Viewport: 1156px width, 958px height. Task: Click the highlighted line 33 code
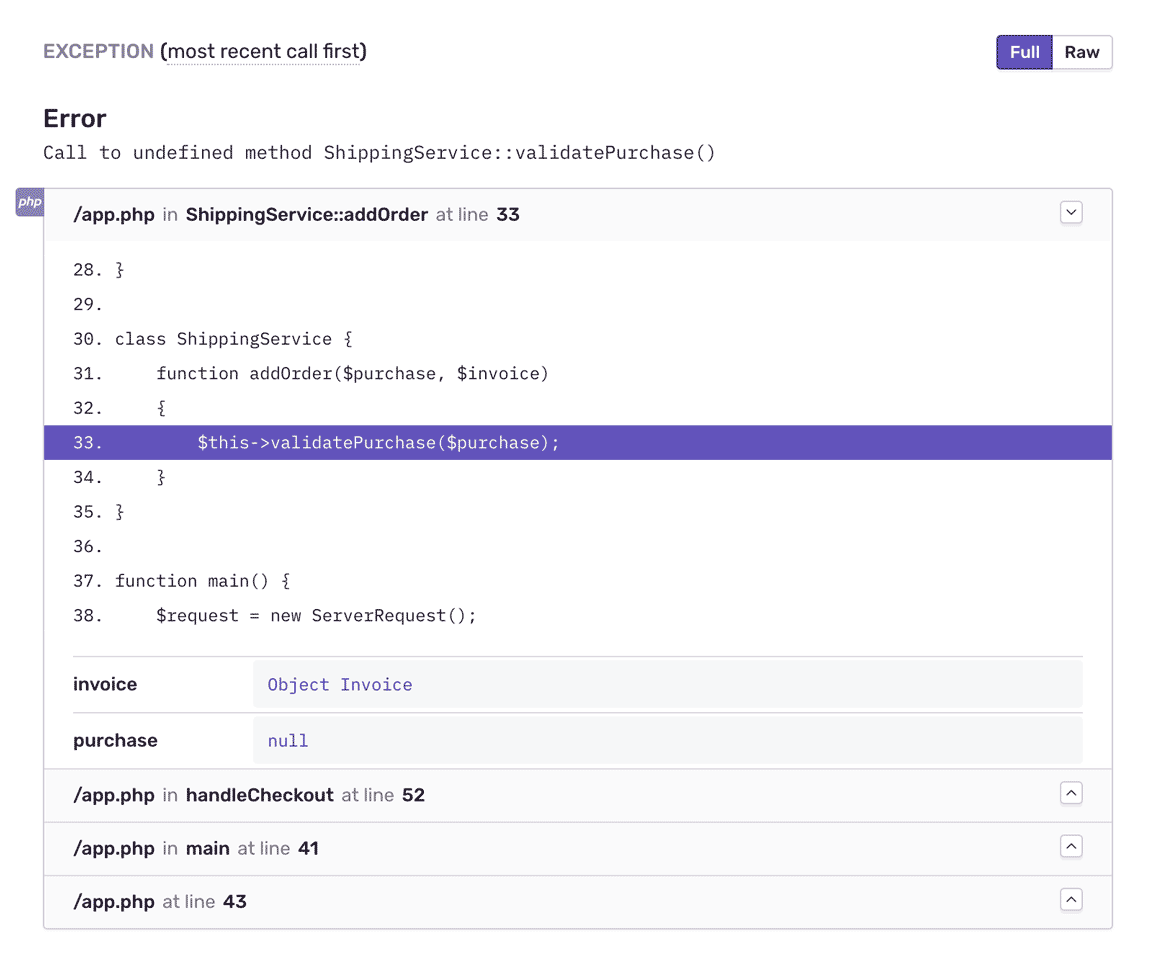pos(378,442)
